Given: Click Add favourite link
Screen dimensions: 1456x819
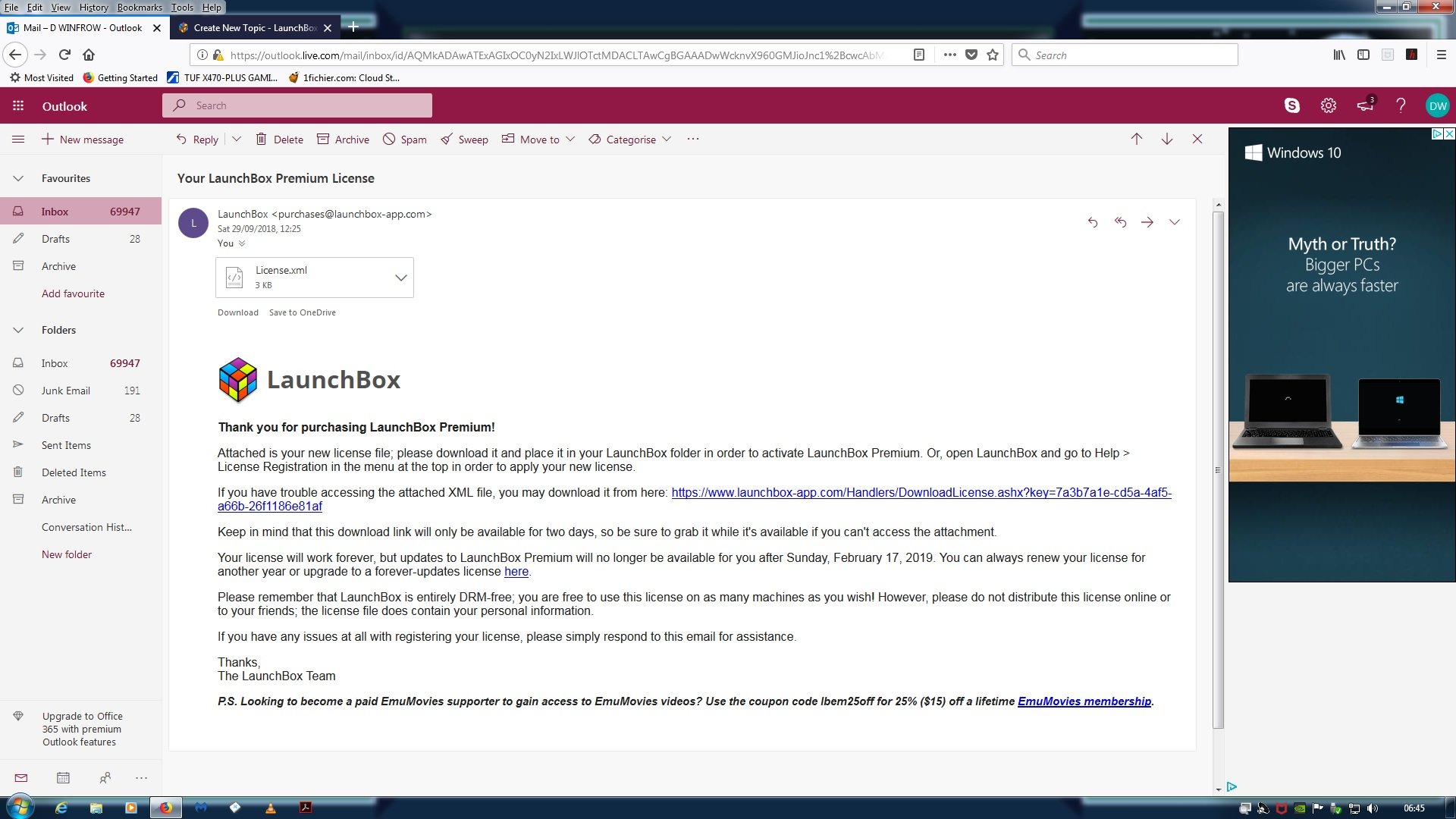Looking at the screenshot, I should click(x=73, y=294).
